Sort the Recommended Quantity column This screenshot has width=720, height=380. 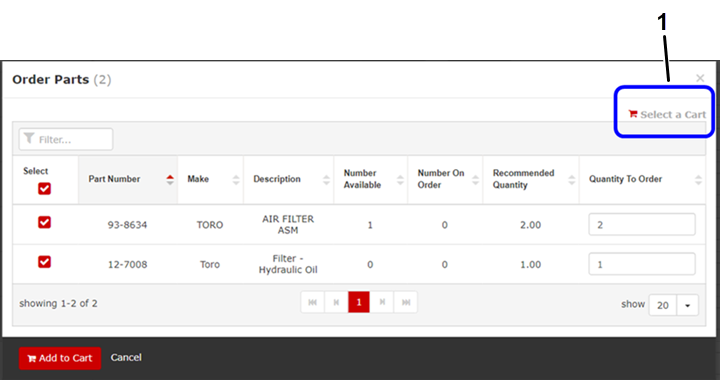[572, 180]
